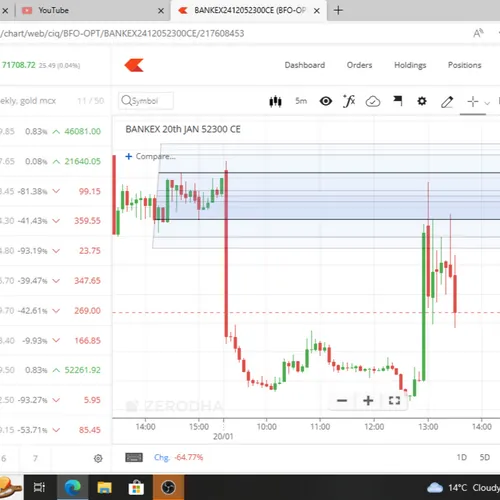Screen dimensions: 500x500
Task: Click the Symbol search field
Action: click(146, 101)
